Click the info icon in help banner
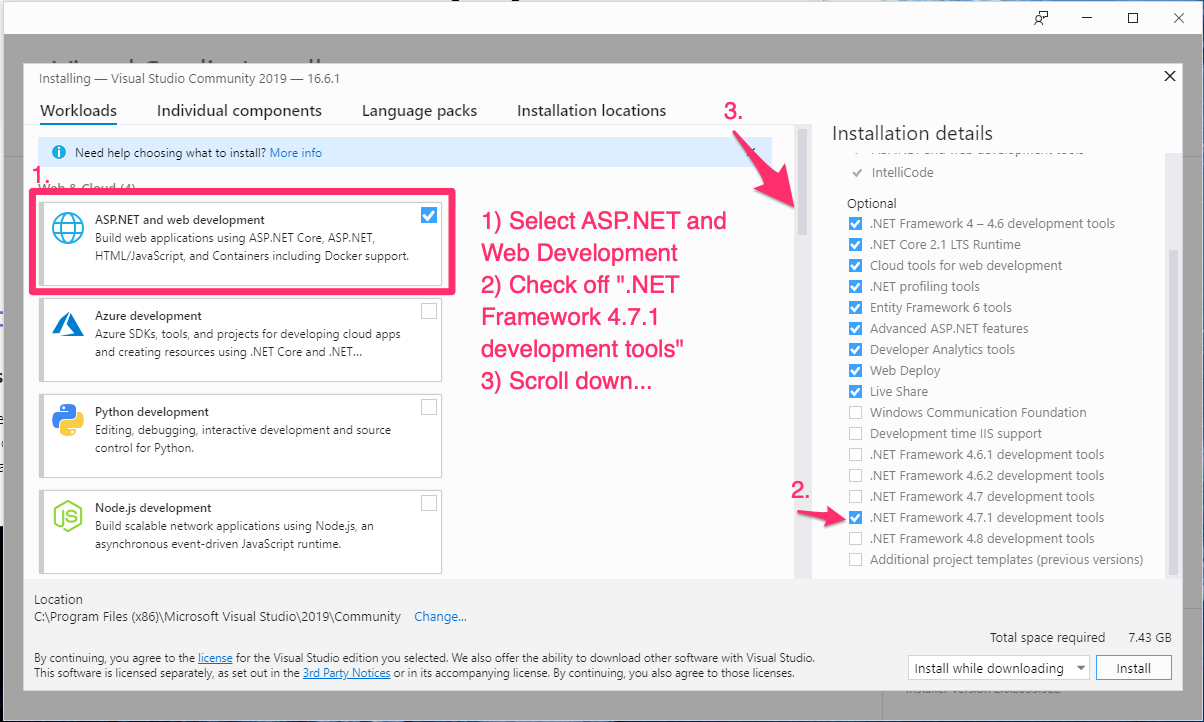The image size is (1204, 722). coord(58,153)
